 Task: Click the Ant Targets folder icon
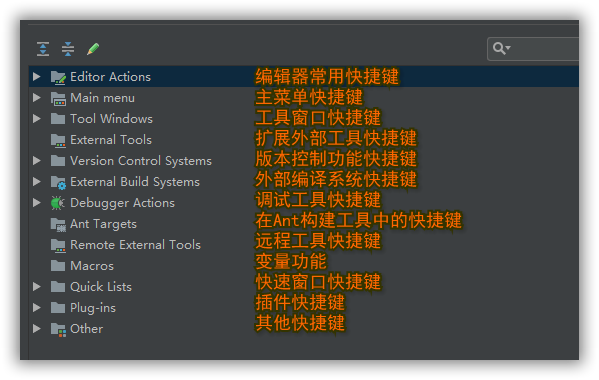point(58,224)
